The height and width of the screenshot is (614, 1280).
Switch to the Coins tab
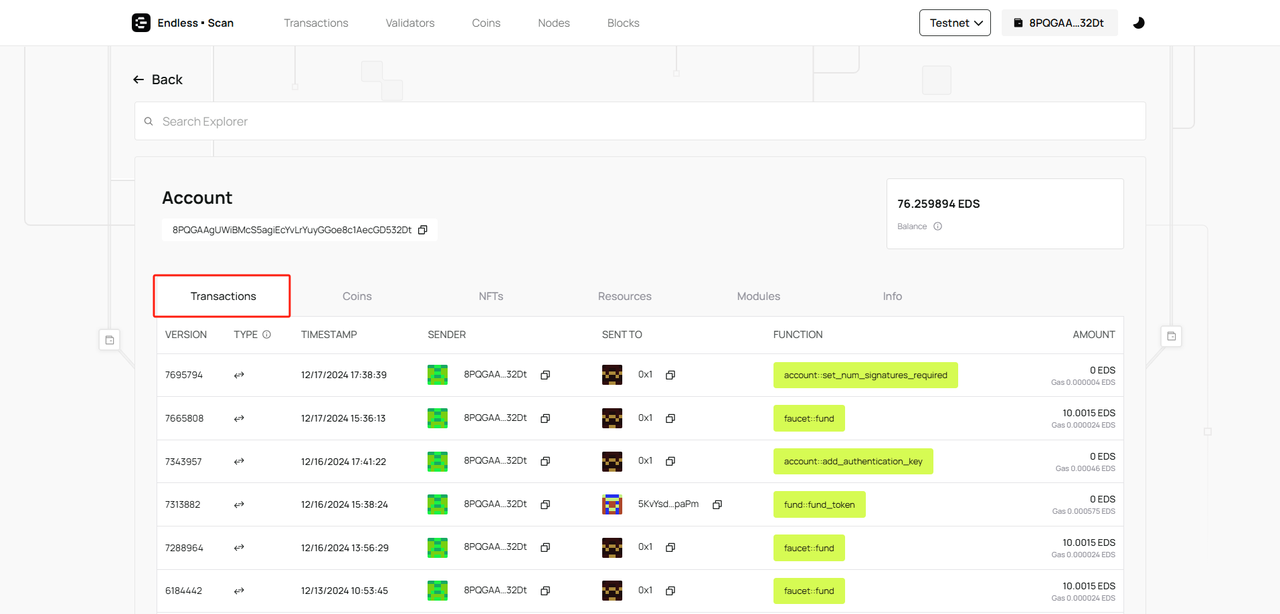tap(357, 296)
